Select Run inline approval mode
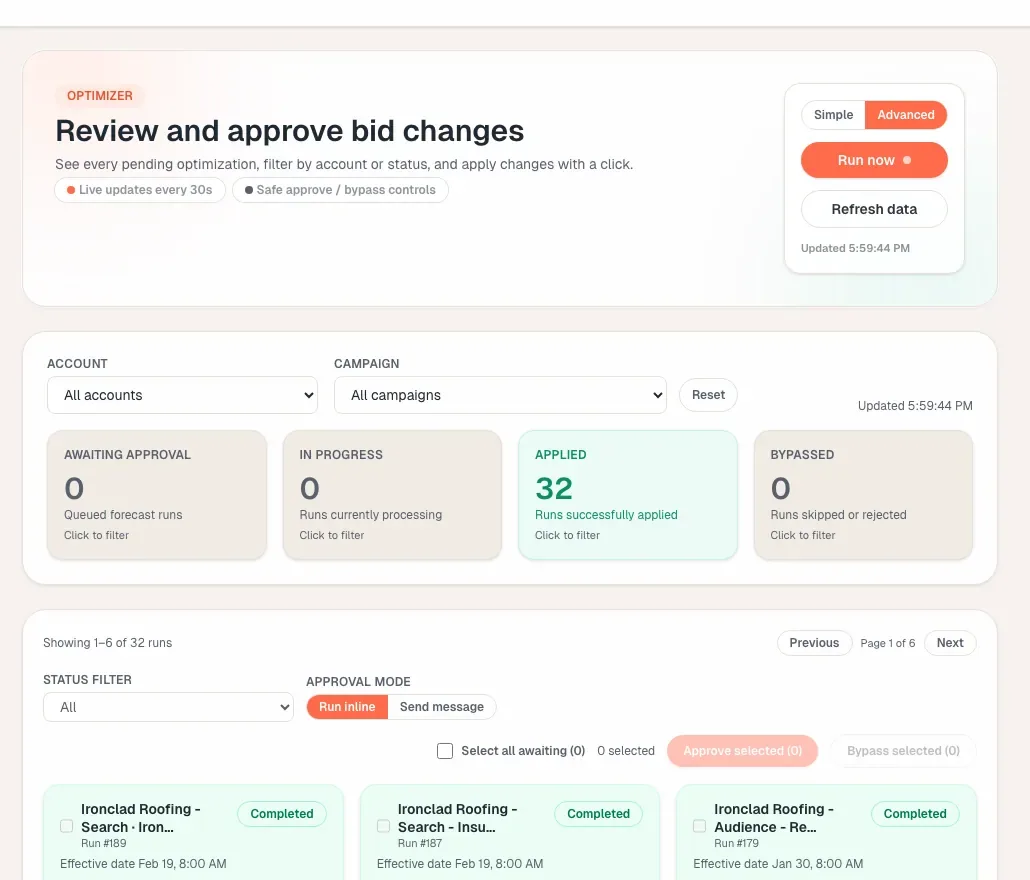The image size is (1030, 880). [x=347, y=707]
